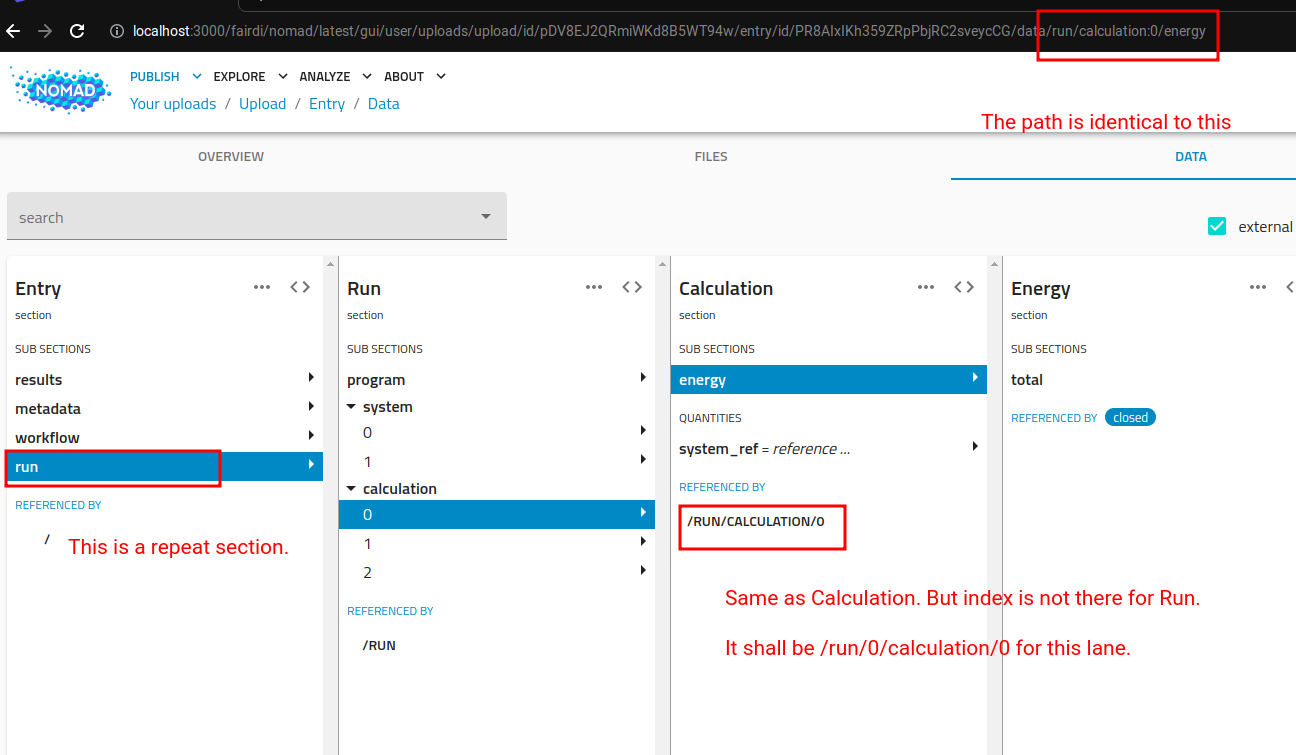This screenshot has width=1296, height=755.
Task: Select program in Run lane
Action: tap(497, 379)
